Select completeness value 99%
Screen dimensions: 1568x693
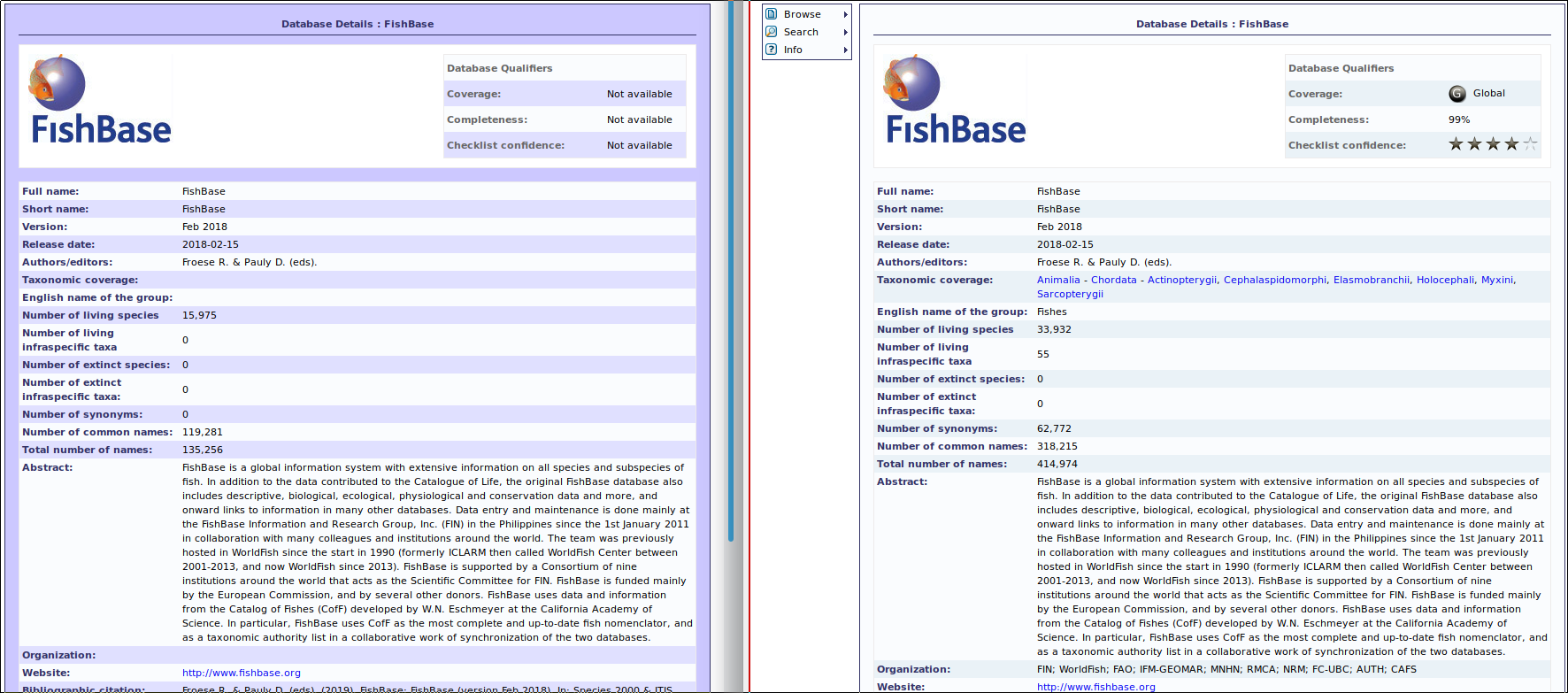(1459, 119)
